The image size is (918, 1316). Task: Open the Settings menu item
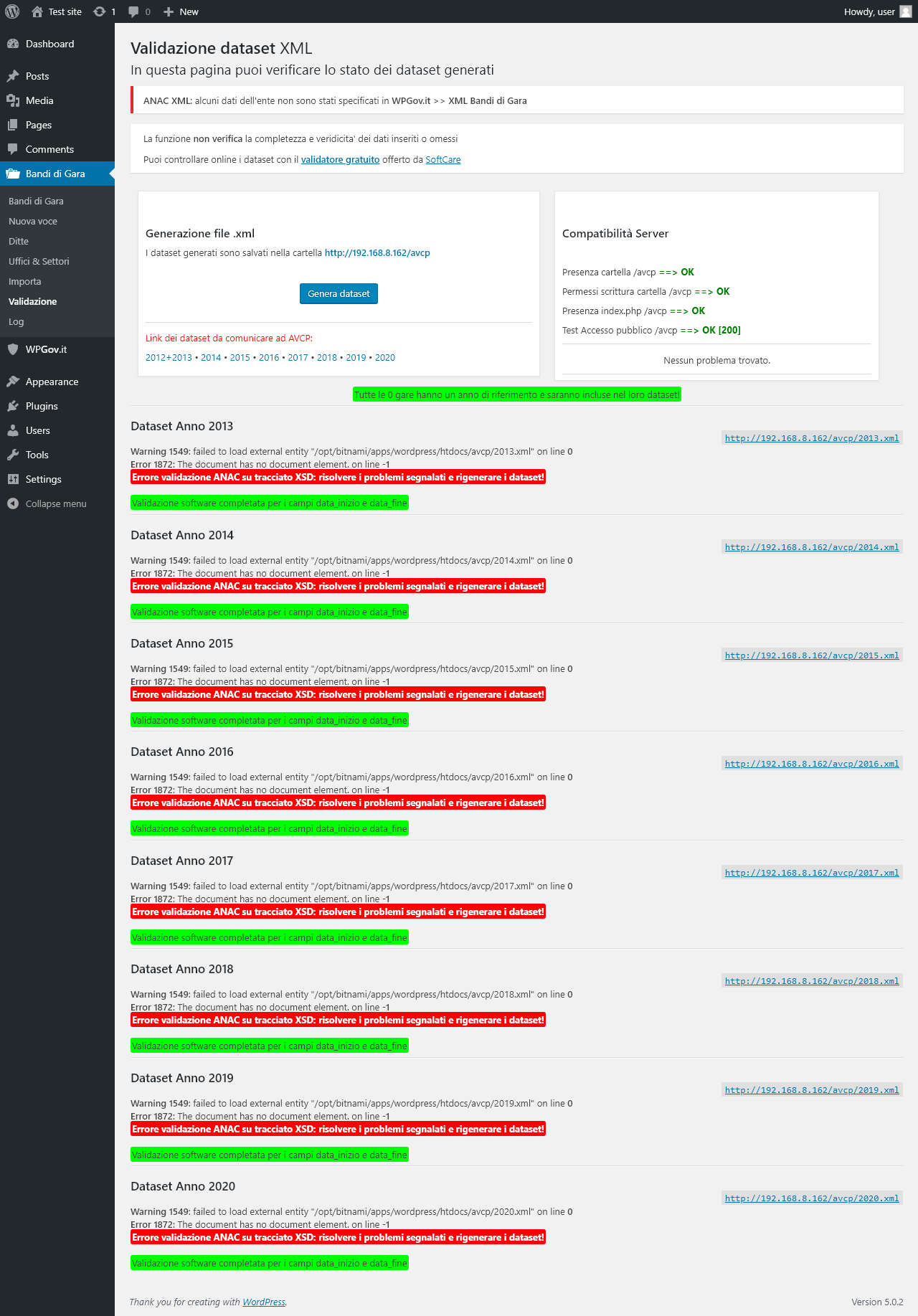pos(57,479)
